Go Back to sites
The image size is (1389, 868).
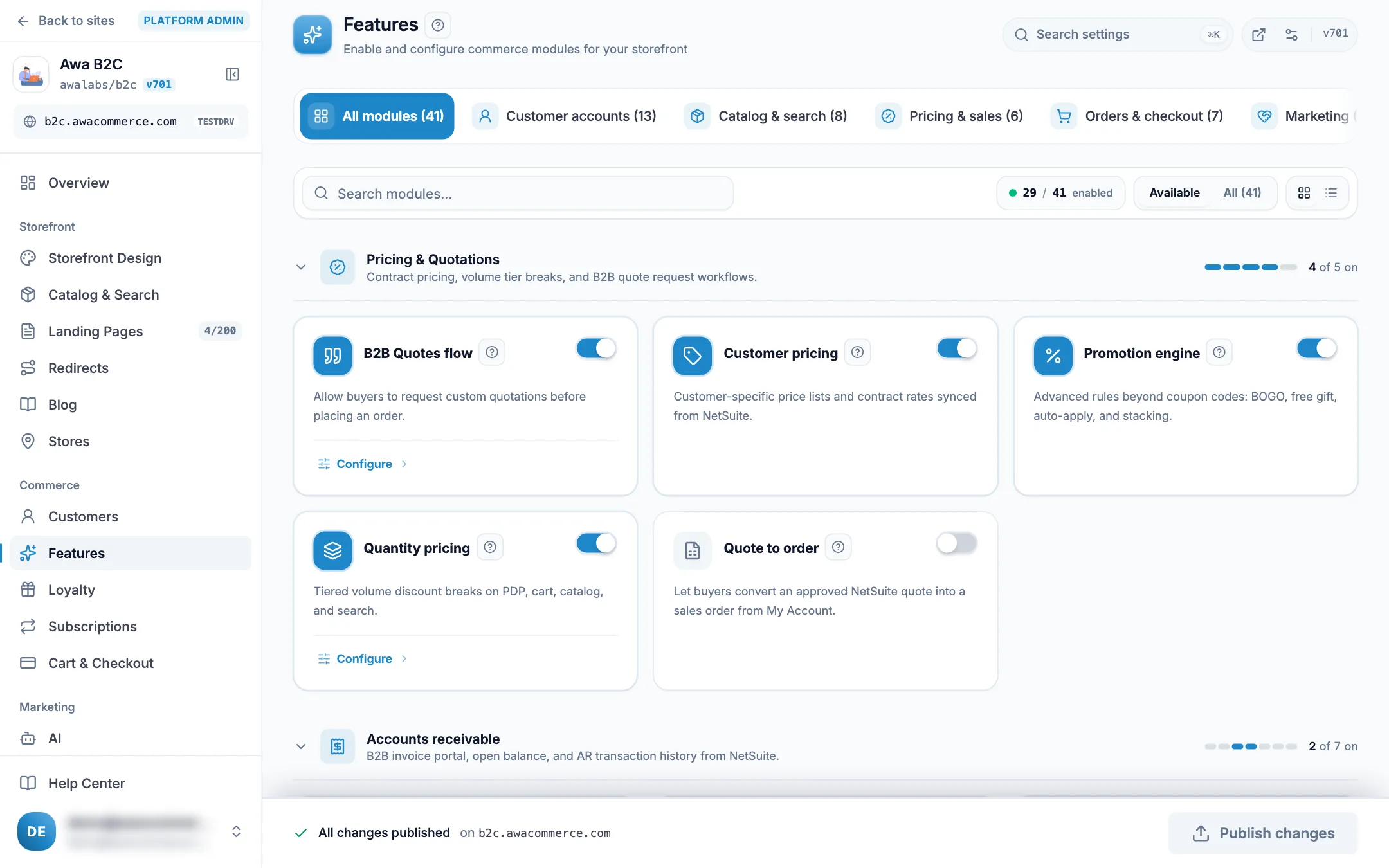pos(66,21)
